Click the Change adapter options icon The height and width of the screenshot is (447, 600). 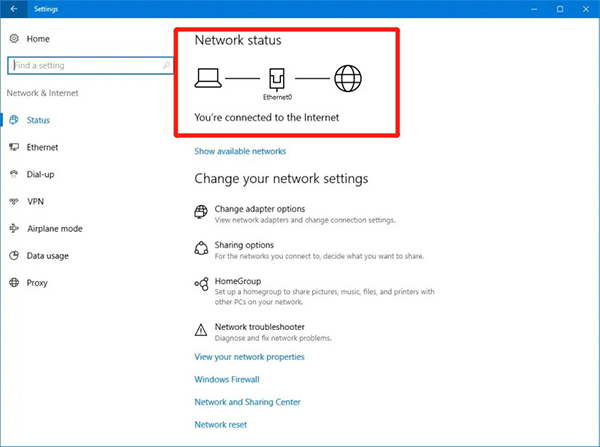click(201, 212)
